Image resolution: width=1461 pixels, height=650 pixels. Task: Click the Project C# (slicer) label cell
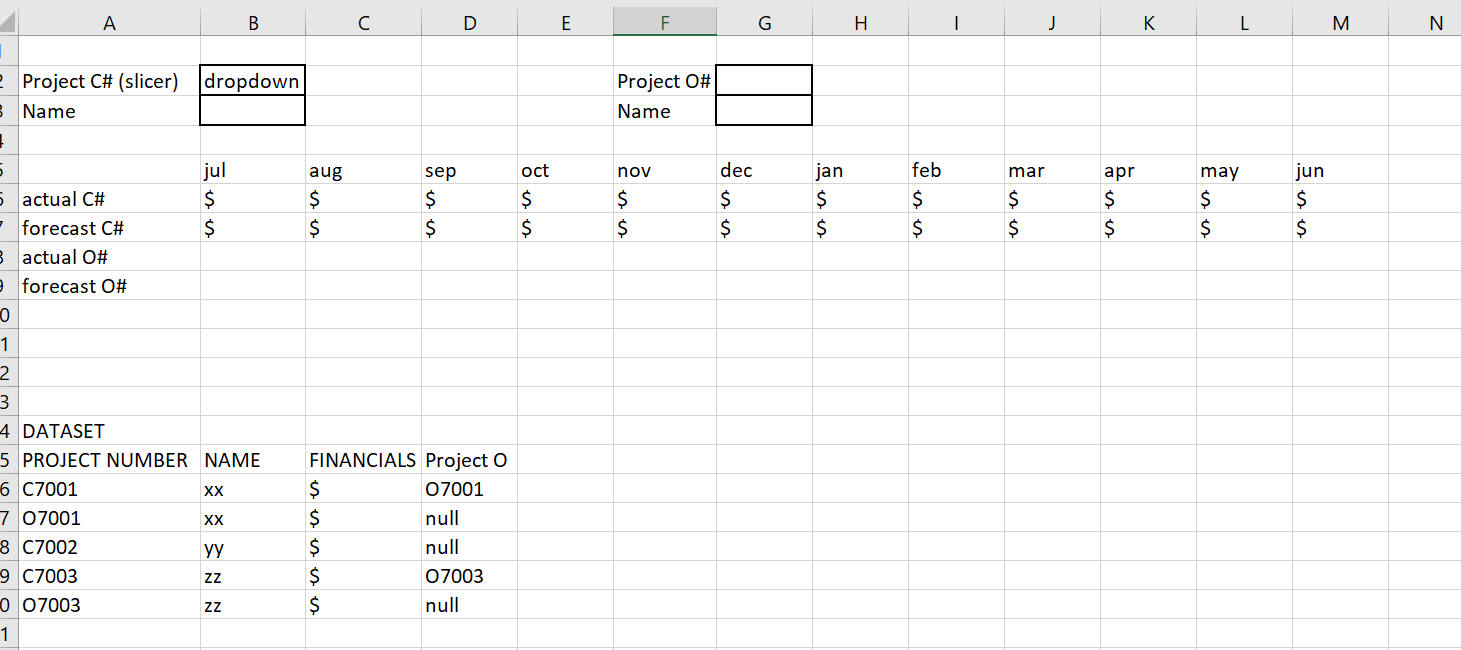[x=109, y=81]
